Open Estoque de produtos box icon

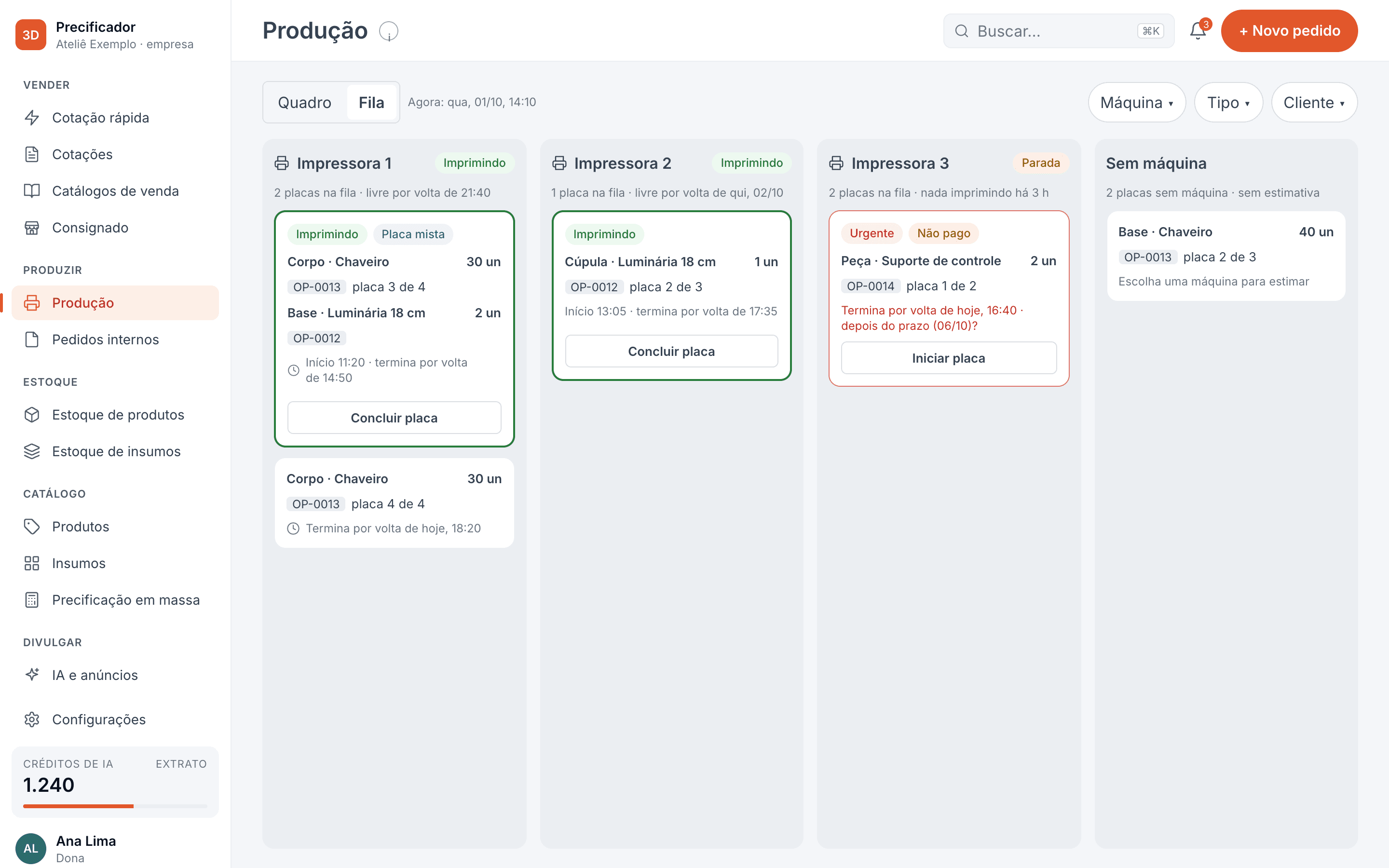click(x=32, y=415)
